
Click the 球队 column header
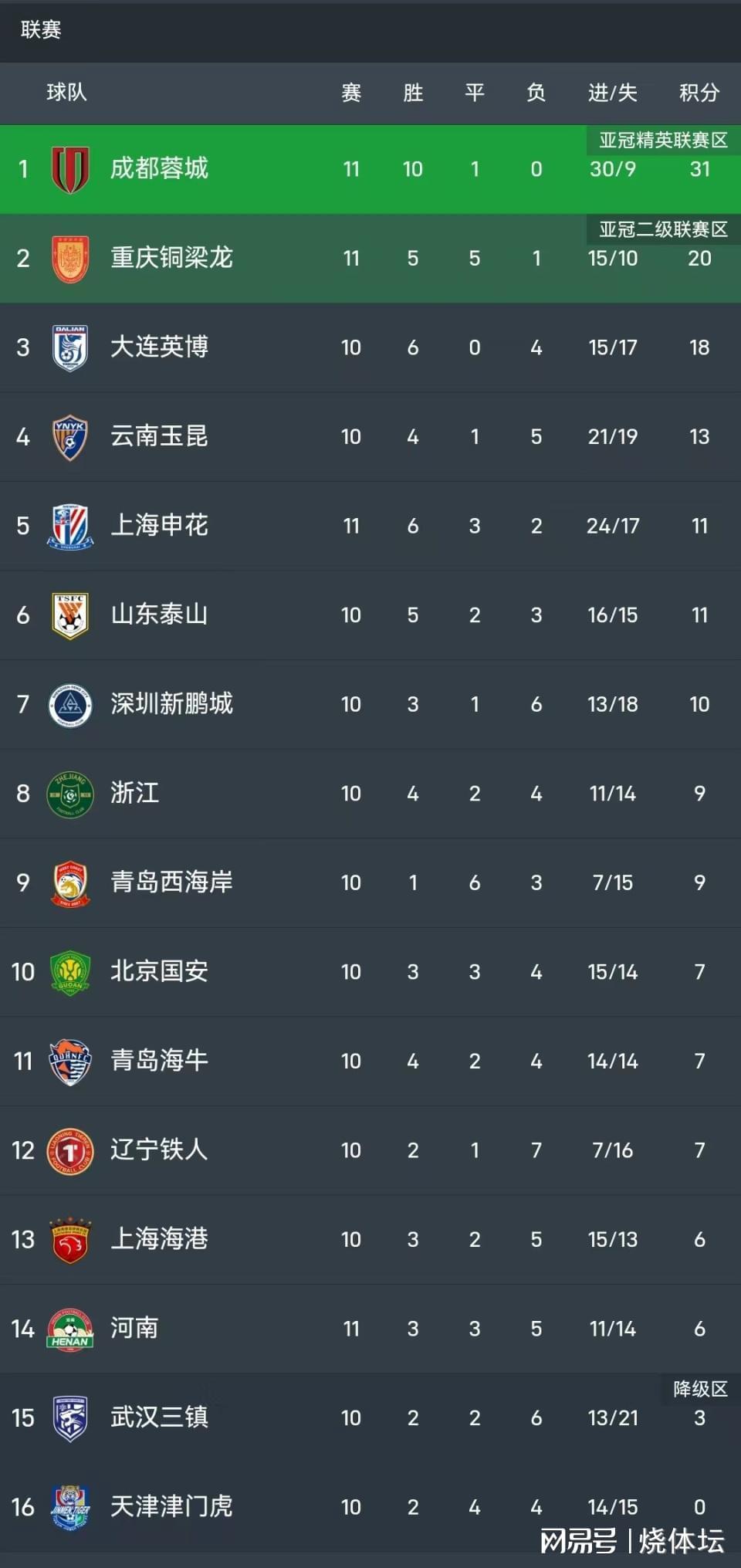pyautogui.click(x=66, y=93)
